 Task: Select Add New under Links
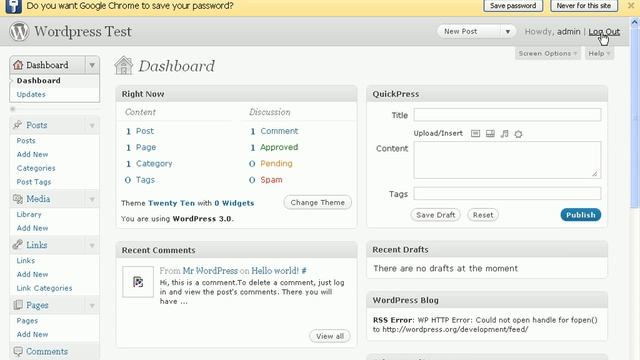point(32,274)
